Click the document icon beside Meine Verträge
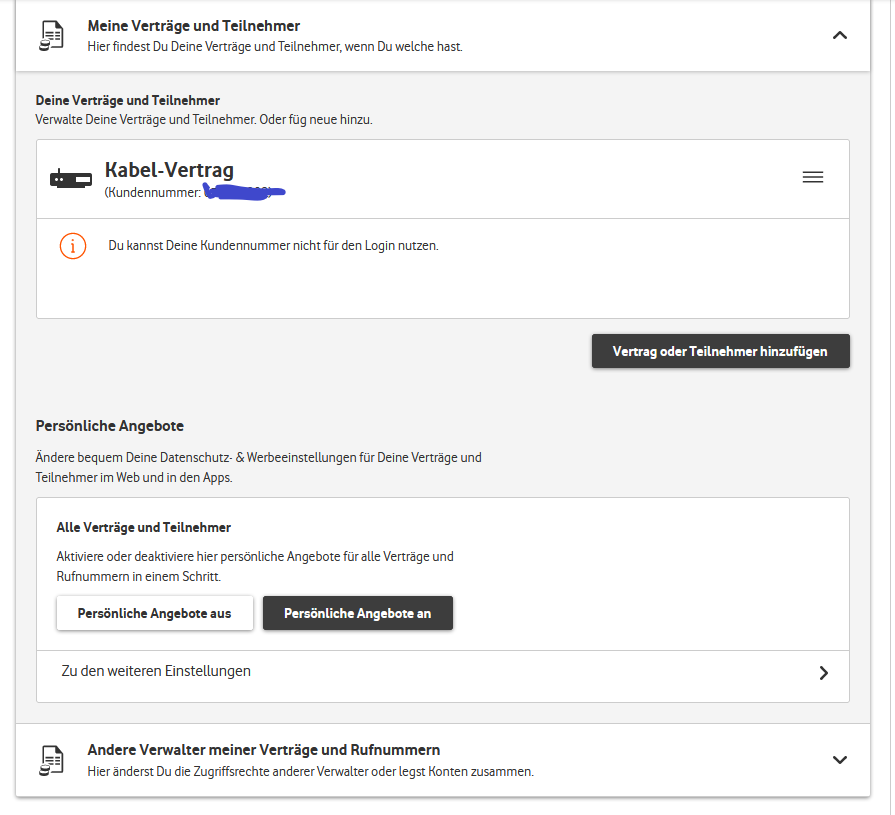The width and height of the screenshot is (895, 815). coord(51,36)
